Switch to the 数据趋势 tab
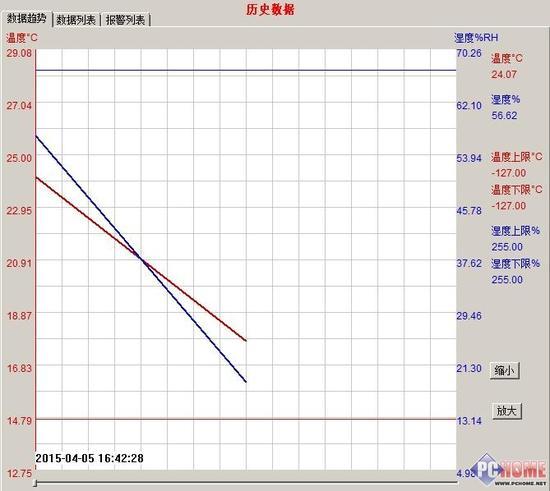 pos(27,19)
